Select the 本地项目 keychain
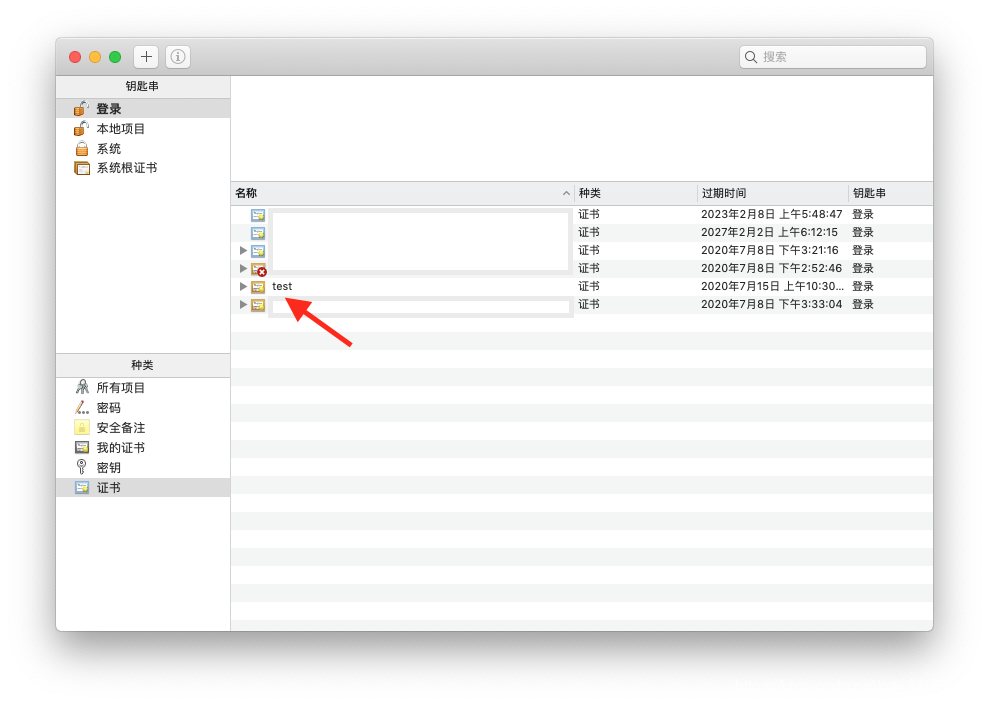The image size is (989, 705). coord(143,129)
